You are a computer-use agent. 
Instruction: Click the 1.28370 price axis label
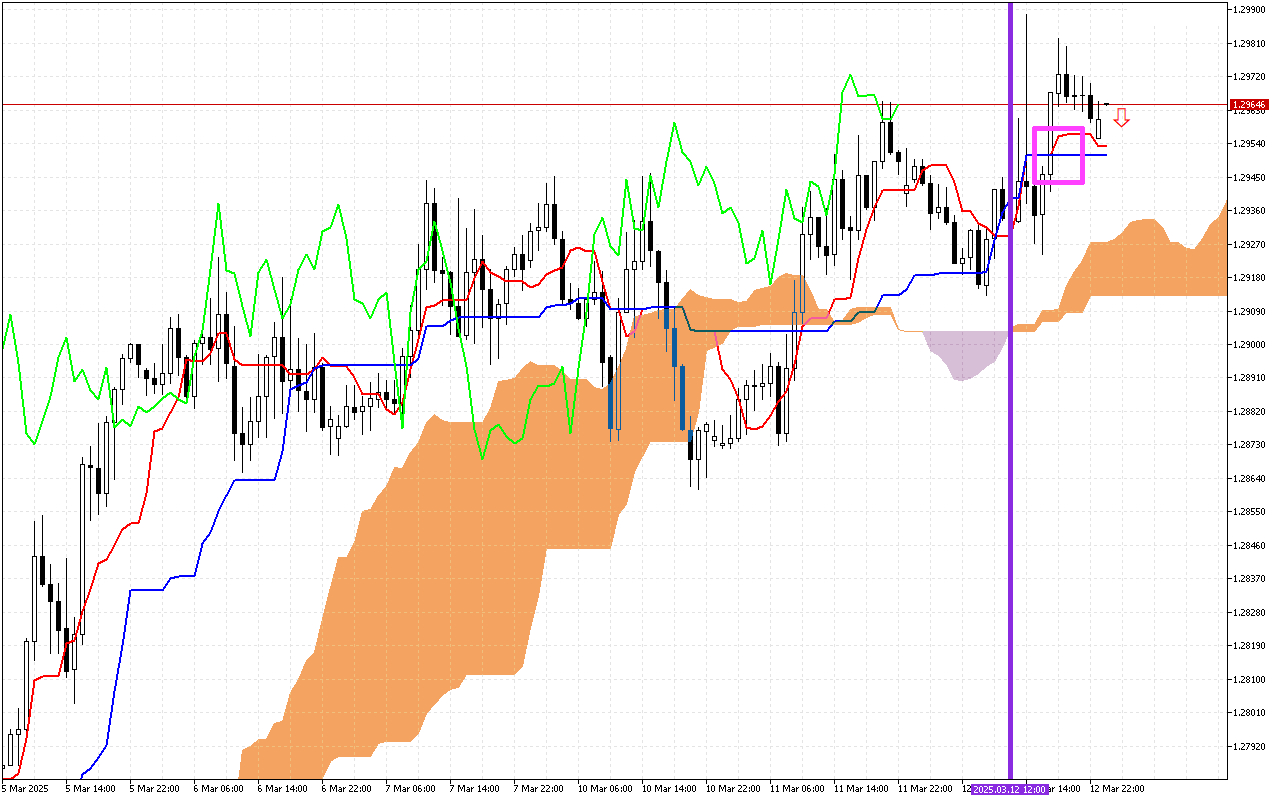[1250, 578]
